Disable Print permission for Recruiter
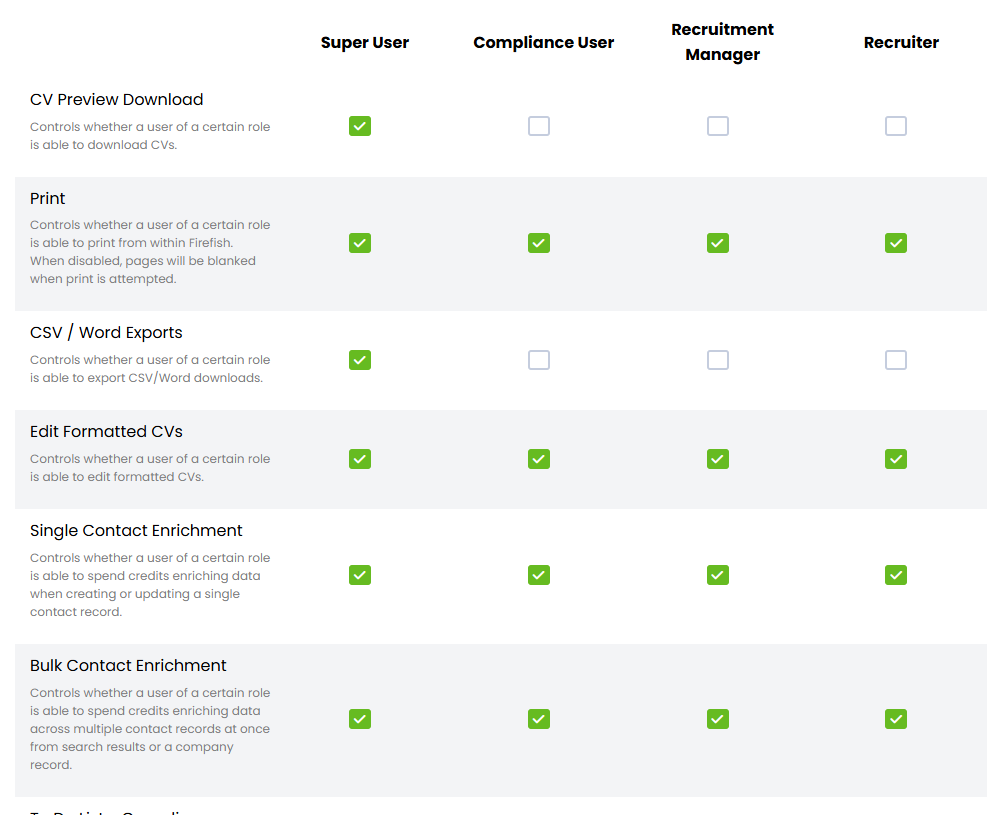This screenshot has width=987, height=815. [896, 243]
